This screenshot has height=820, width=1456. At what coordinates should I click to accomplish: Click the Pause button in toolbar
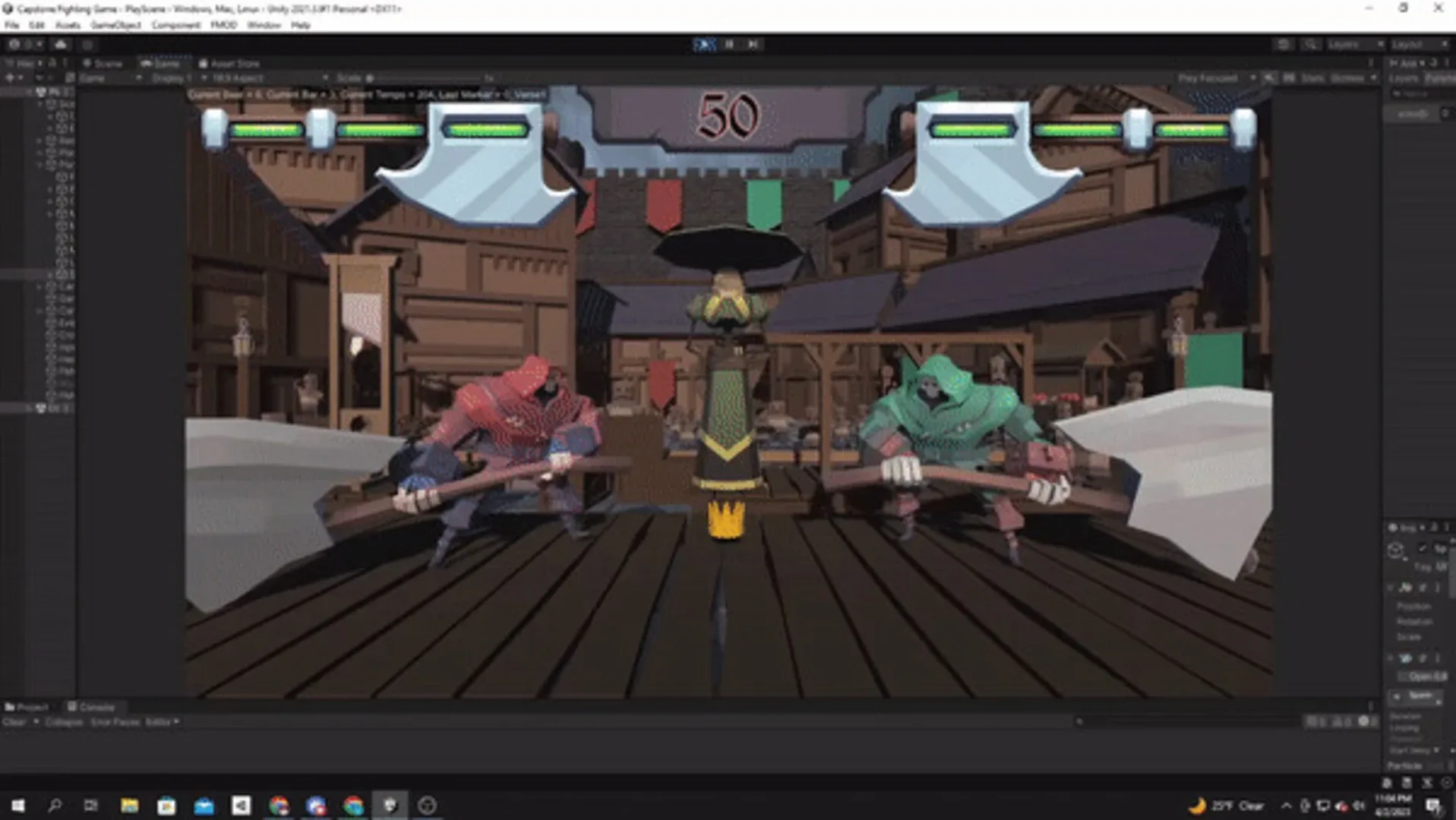[x=729, y=45]
